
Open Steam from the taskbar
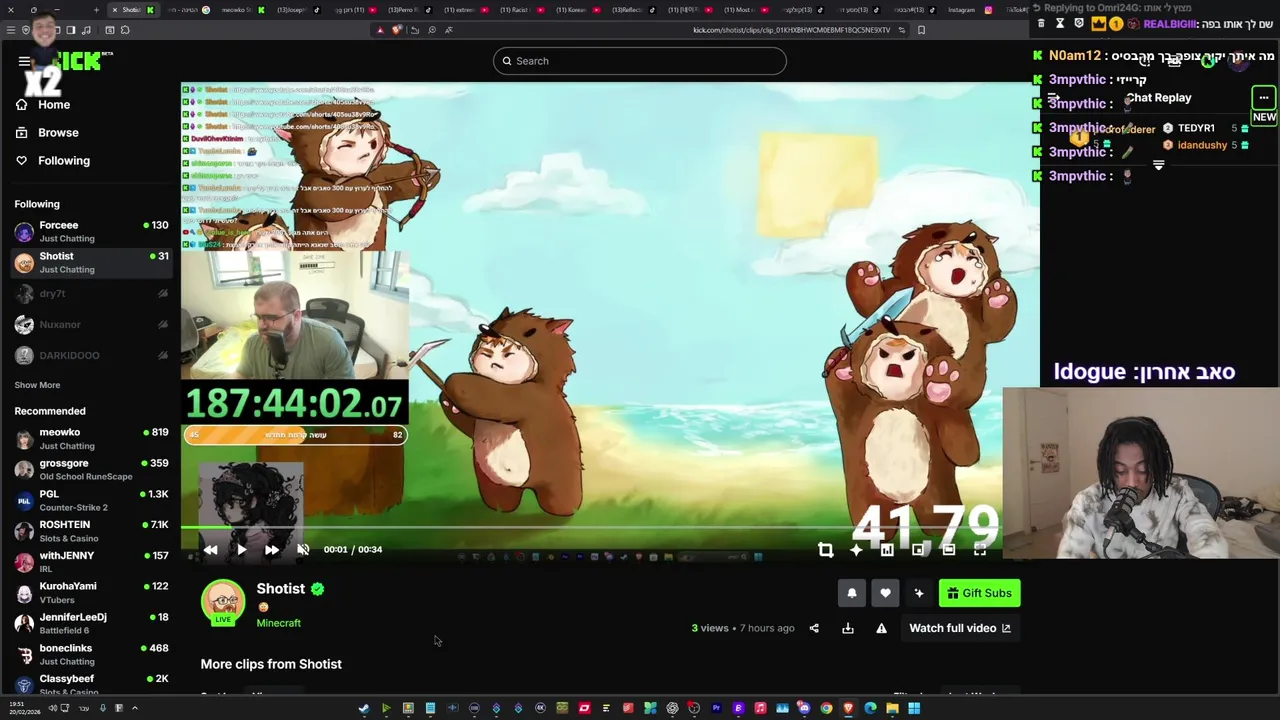pos(364,708)
